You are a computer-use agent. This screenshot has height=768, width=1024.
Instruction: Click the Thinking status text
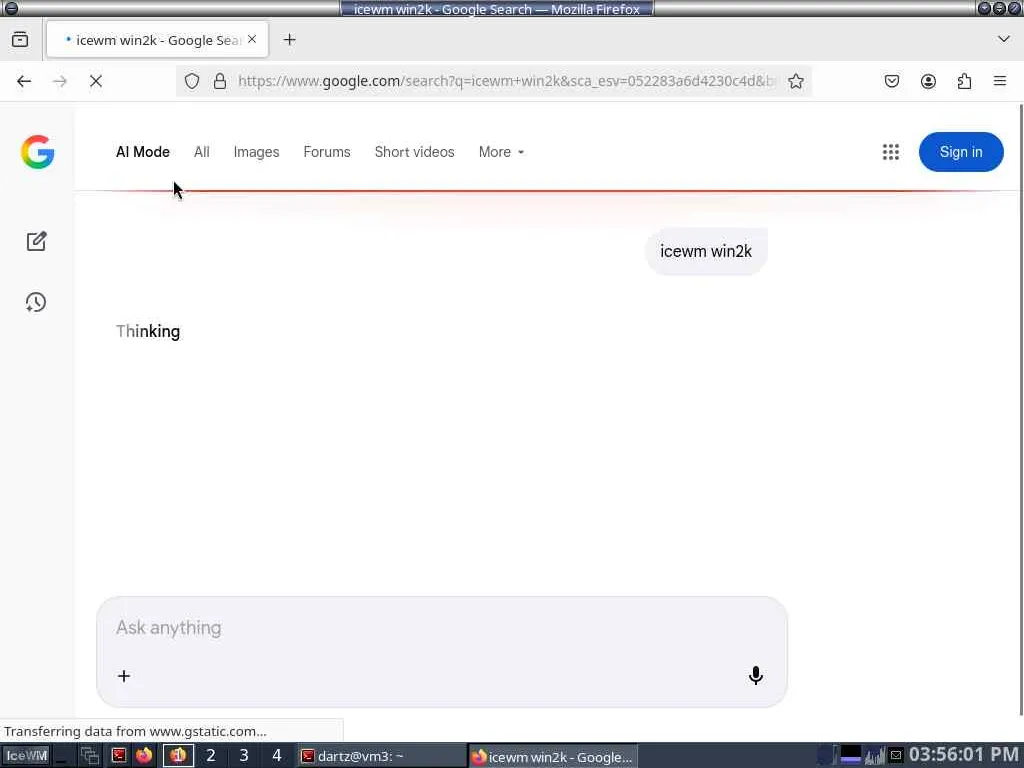point(148,331)
